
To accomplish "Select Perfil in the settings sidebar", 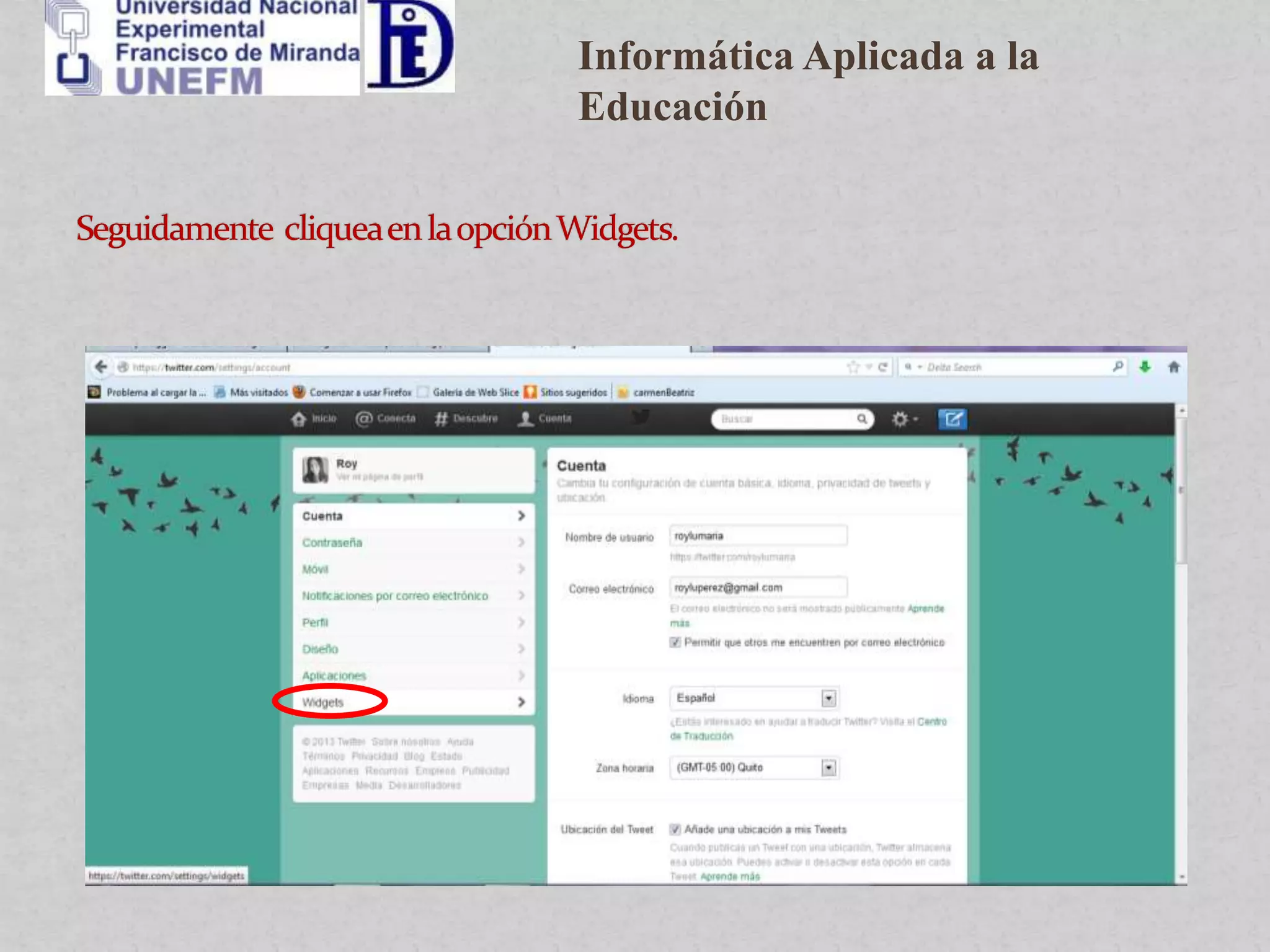I will pyautogui.click(x=414, y=622).
